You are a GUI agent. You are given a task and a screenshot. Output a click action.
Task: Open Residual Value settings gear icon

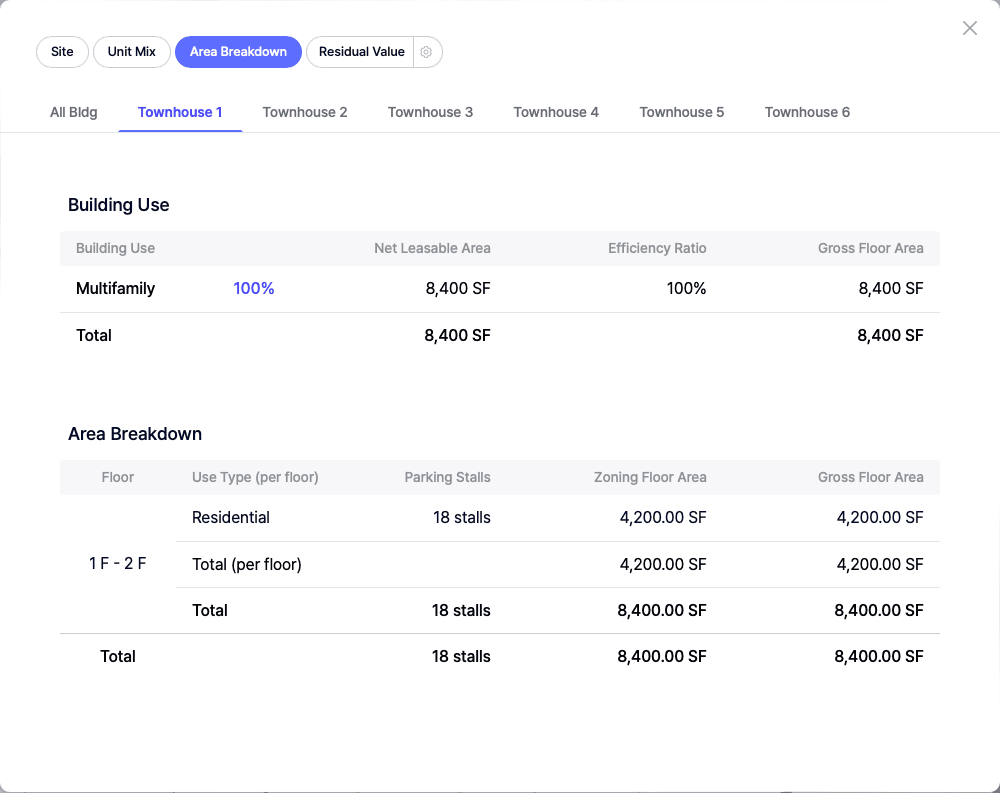point(427,52)
